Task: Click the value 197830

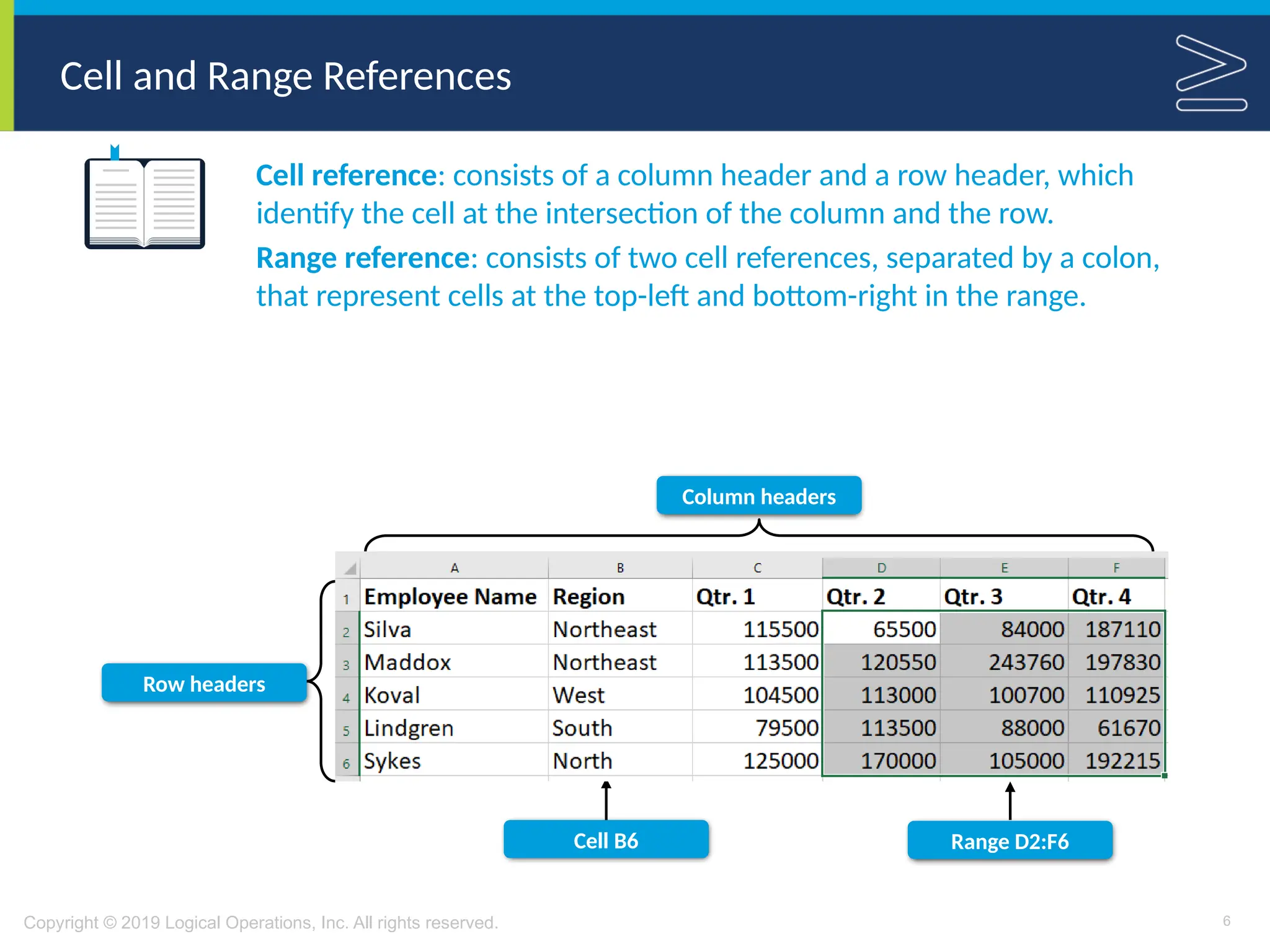Action: pyautogui.click(x=1116, y=661)
